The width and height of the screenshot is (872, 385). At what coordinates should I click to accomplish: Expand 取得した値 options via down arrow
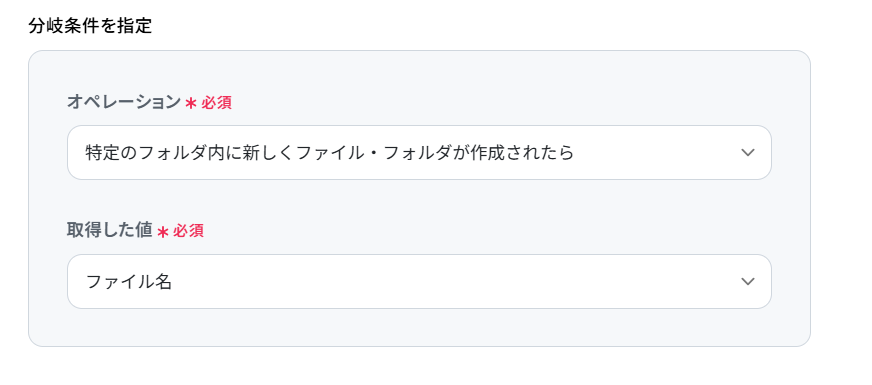[x=748, y=282]
